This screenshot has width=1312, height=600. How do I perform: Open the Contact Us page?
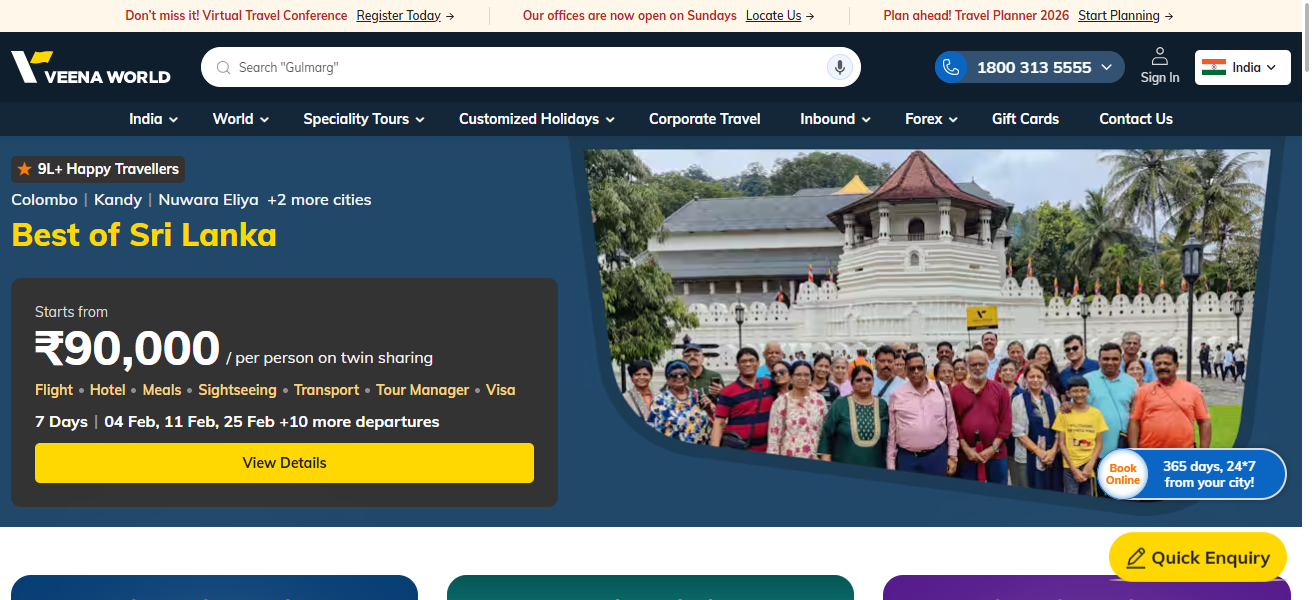pyautogui.click(x=1136, y=119)
